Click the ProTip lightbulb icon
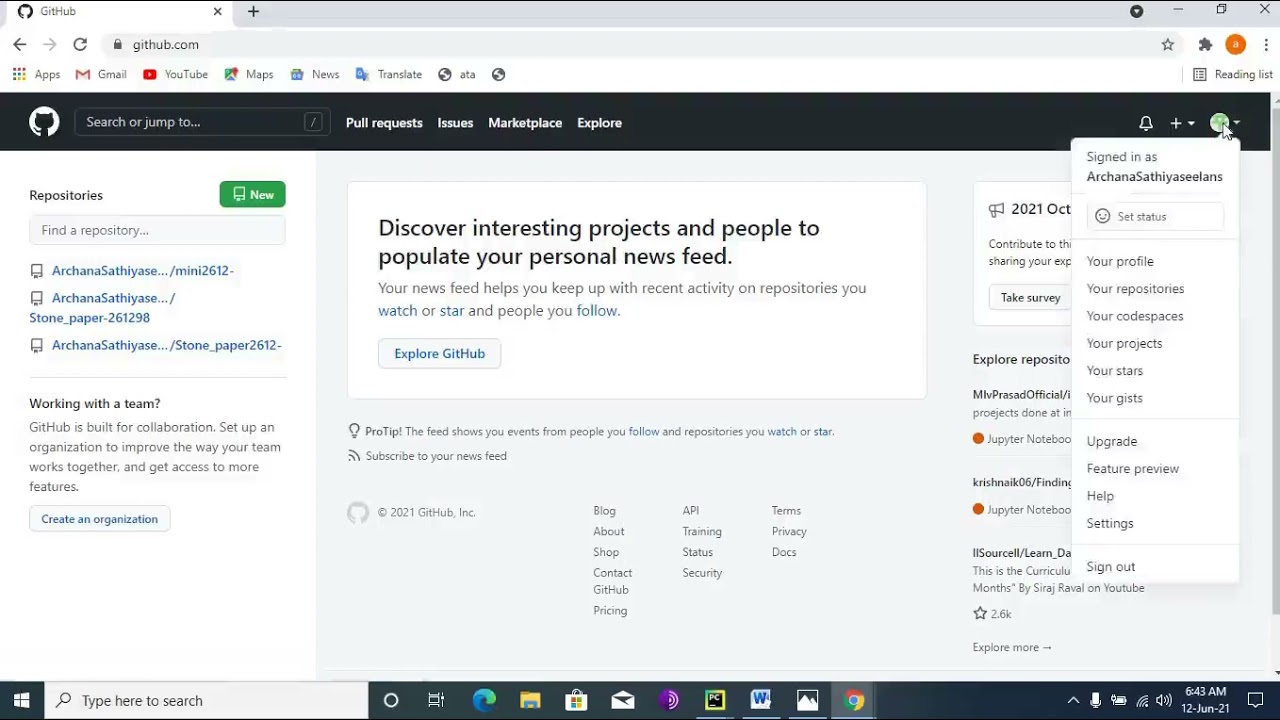This screenshot has height=720, width=1280. (x=354, y=431)
